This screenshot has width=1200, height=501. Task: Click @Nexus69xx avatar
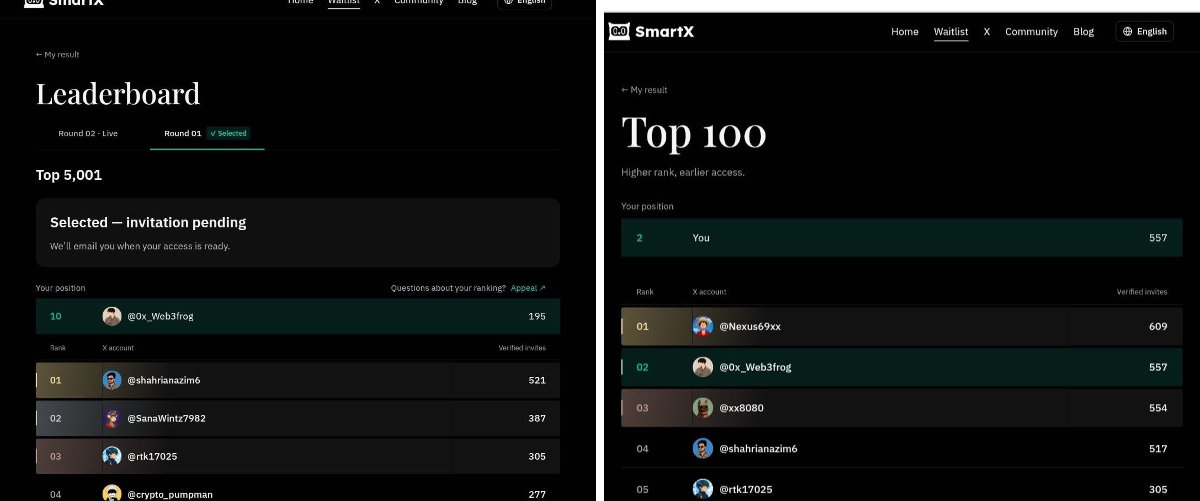(703, 326)
